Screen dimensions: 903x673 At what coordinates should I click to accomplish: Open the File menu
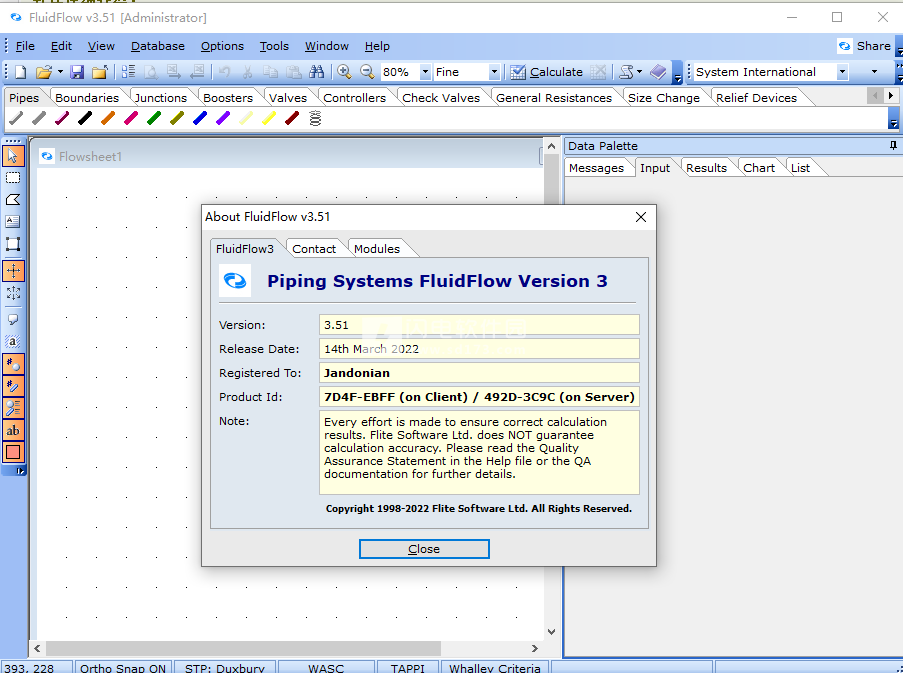click(x=25, y=46)
